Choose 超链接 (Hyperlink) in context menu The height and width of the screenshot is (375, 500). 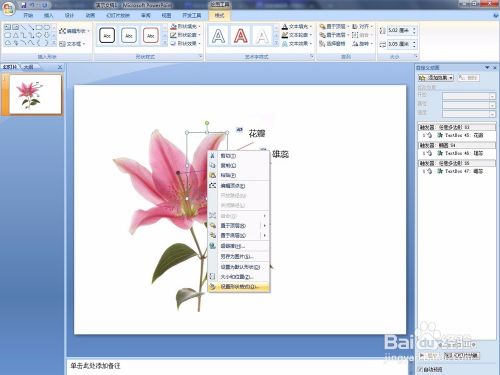click(x=238, y=246)
